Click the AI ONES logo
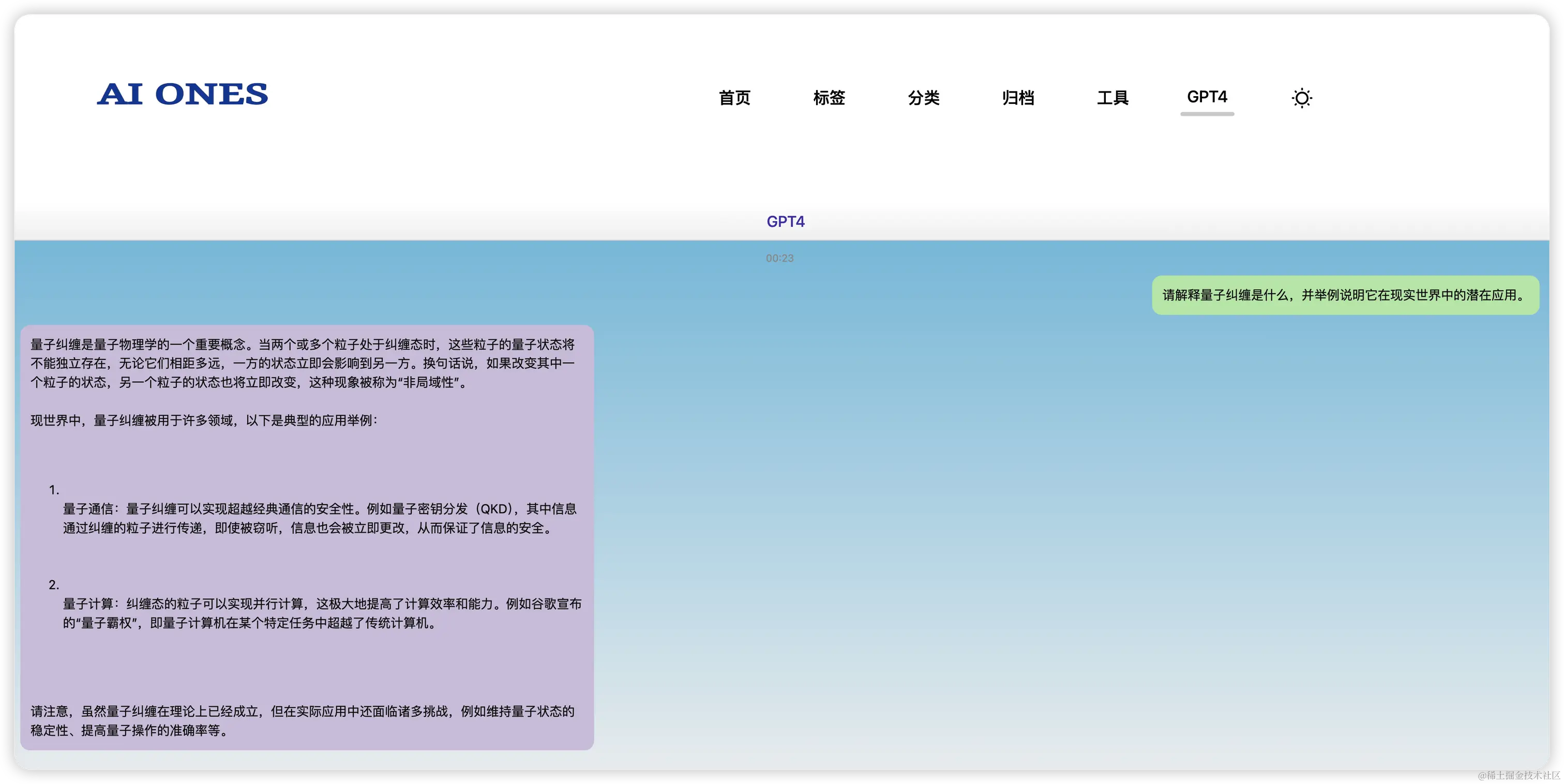Viewport: 1564px width, 784px height. (x=182, y=94)
